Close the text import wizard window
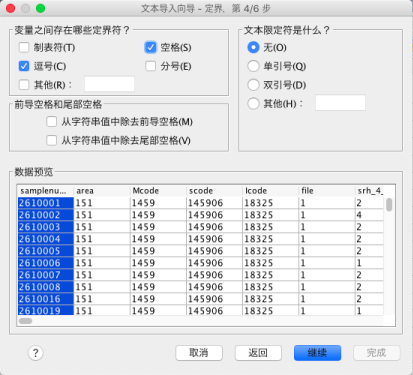 [x=11, y=8]
